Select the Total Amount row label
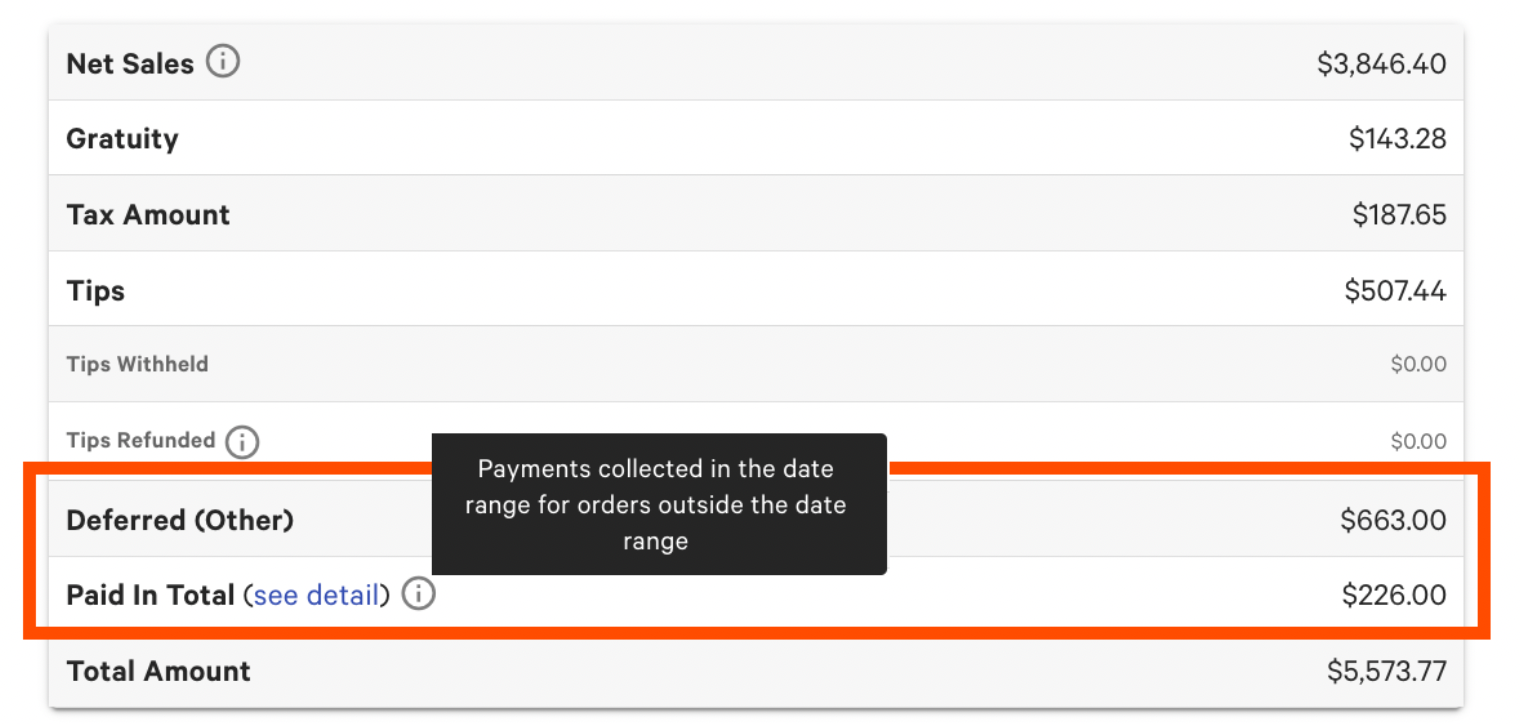The width and height of the screenshot is (1520, 724). [x=158, y=671]
